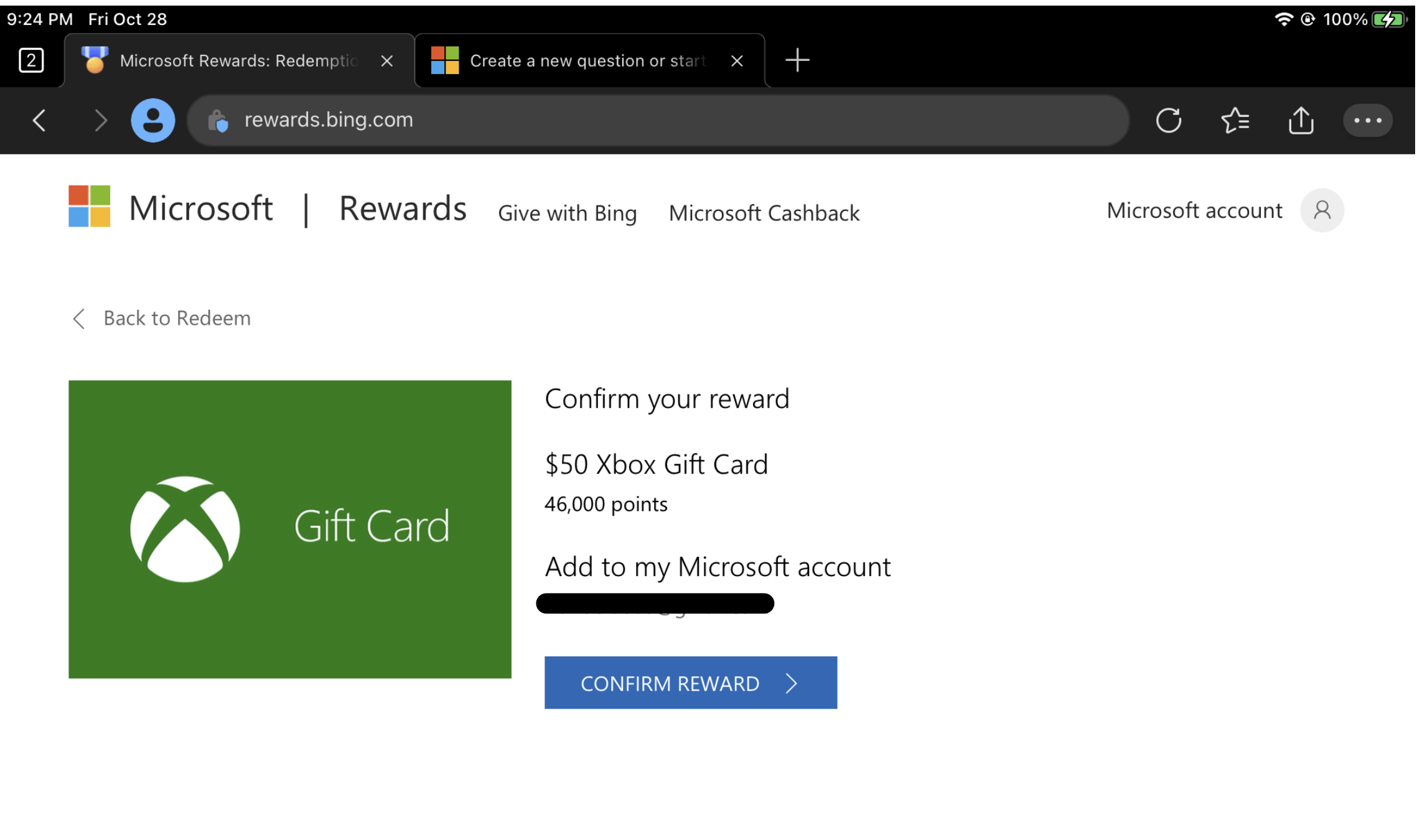Click the browser share icon
The width and height of the screenshot is (1417, 840).
pos(1301,120)
